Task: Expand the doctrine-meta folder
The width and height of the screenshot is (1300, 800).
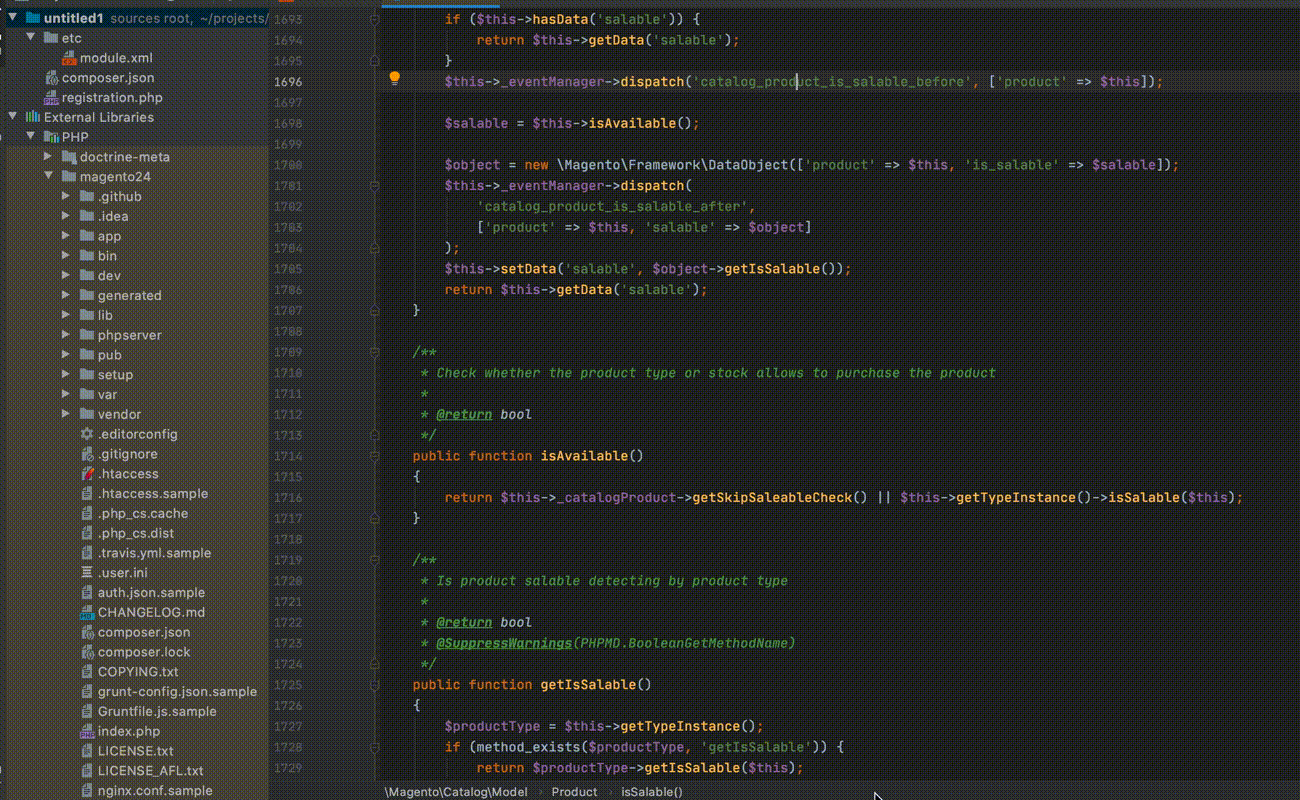Action: point(48,157)
